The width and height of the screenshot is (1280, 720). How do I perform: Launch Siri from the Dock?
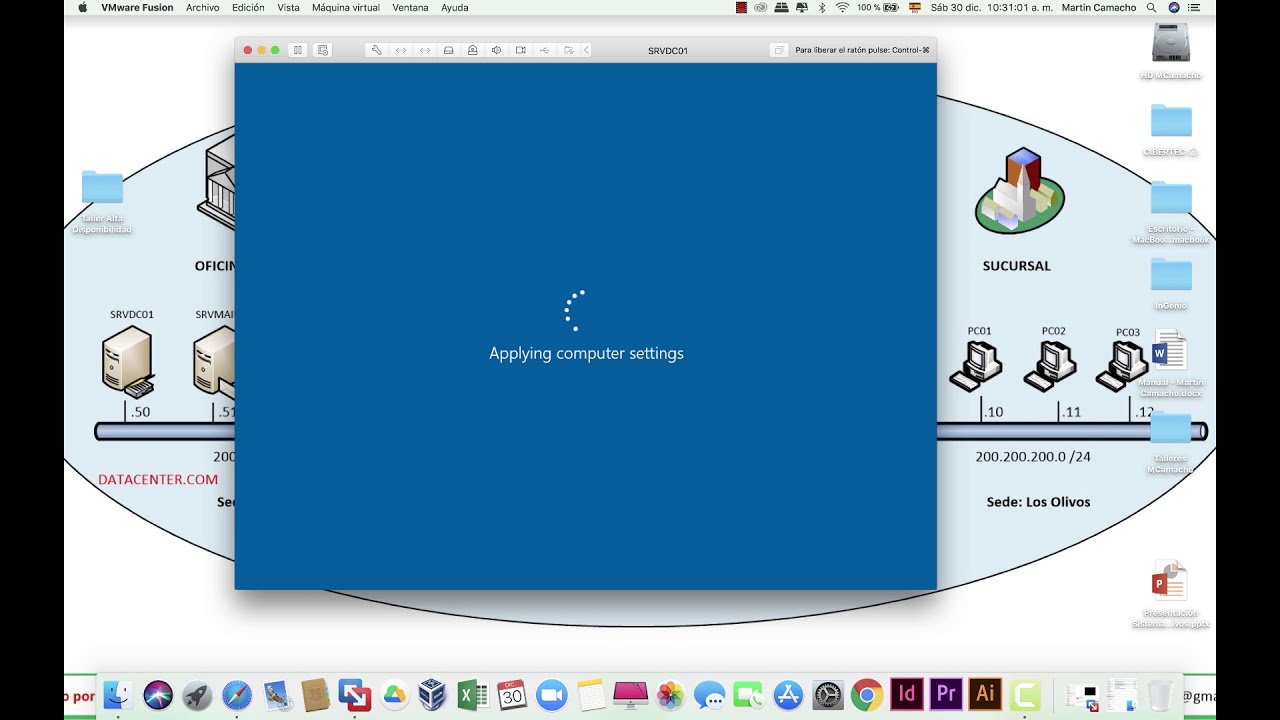click(158, 694)
